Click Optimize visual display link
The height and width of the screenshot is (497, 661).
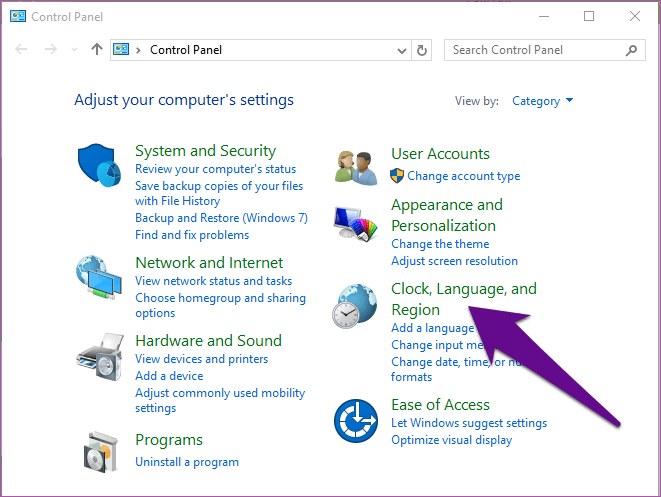coord(451,440)
